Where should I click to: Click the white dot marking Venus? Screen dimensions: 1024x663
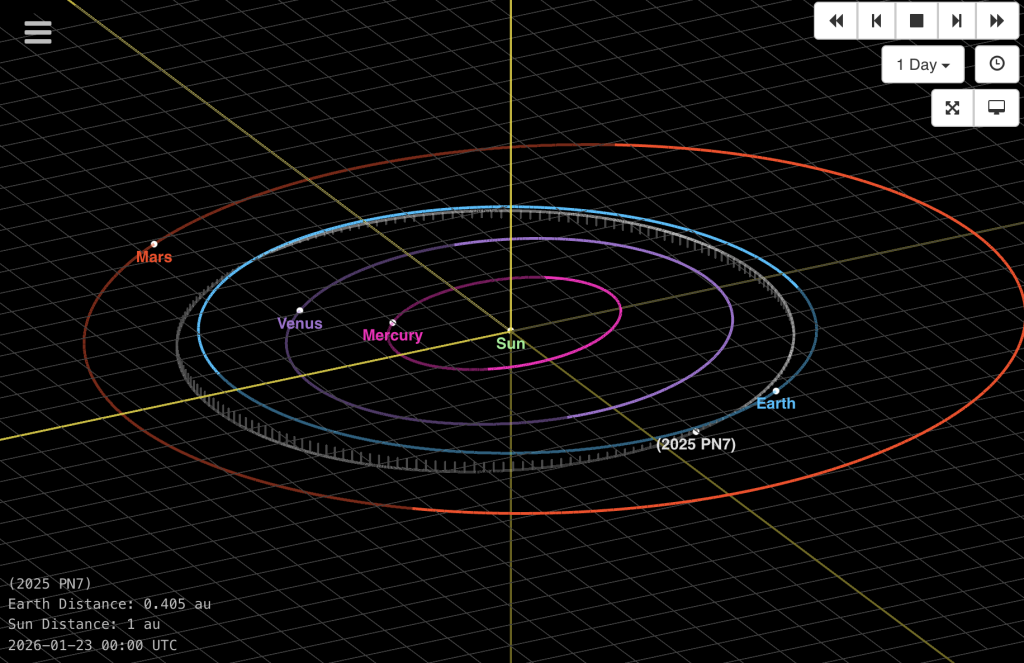pos(300,310)
